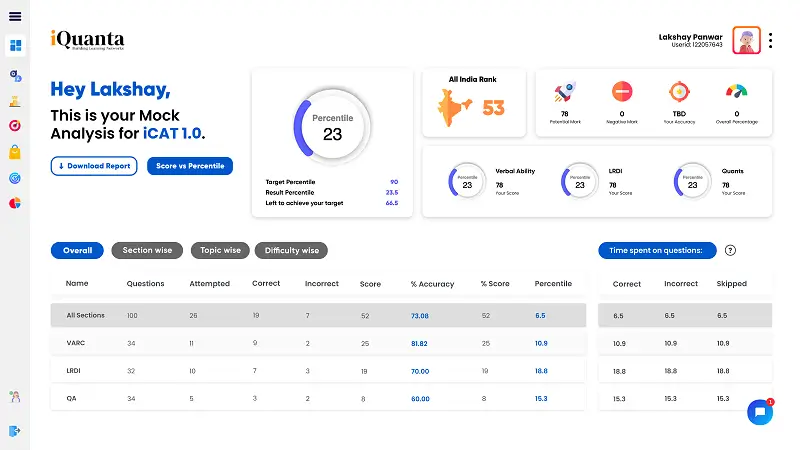
Task: Open the support agent sidebar icon
Action: point(15,396)
